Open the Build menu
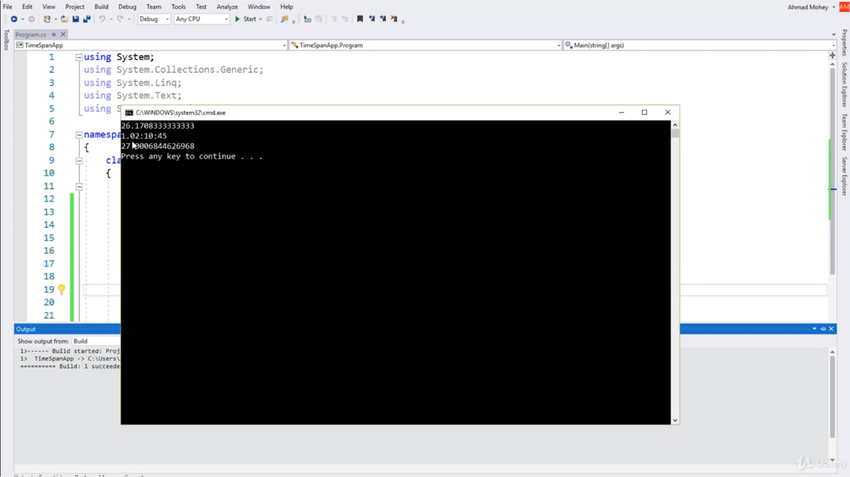This screenshot has height=477, width=850. coord(101,7)
